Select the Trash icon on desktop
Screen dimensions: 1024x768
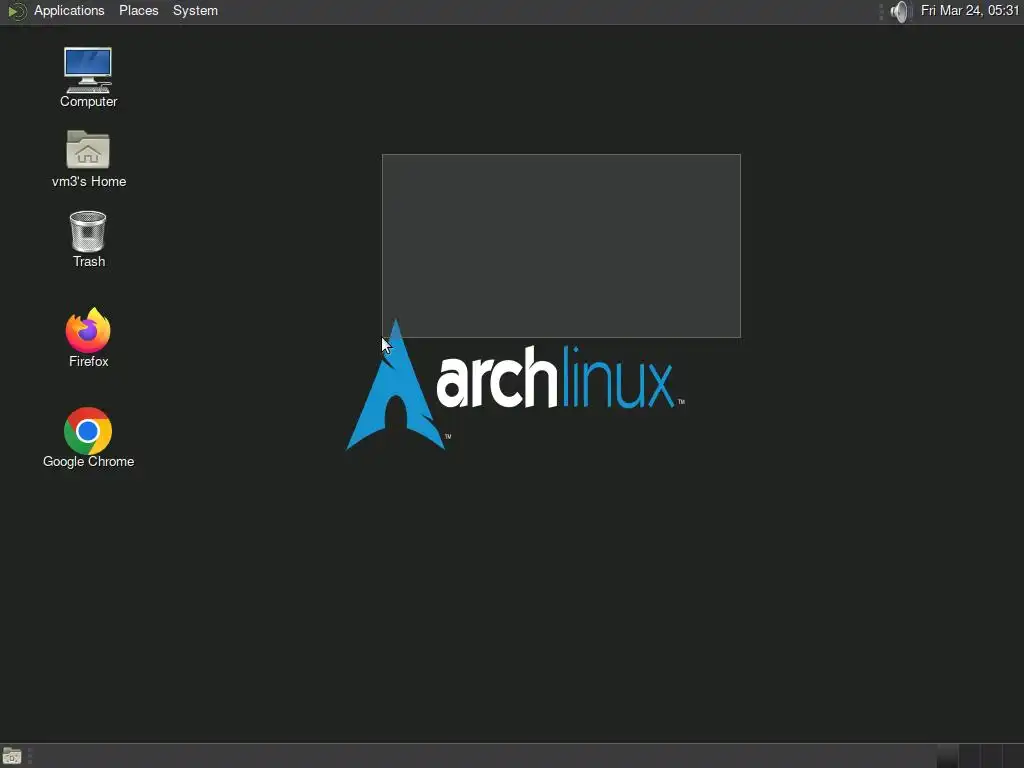tap(88, 239)
